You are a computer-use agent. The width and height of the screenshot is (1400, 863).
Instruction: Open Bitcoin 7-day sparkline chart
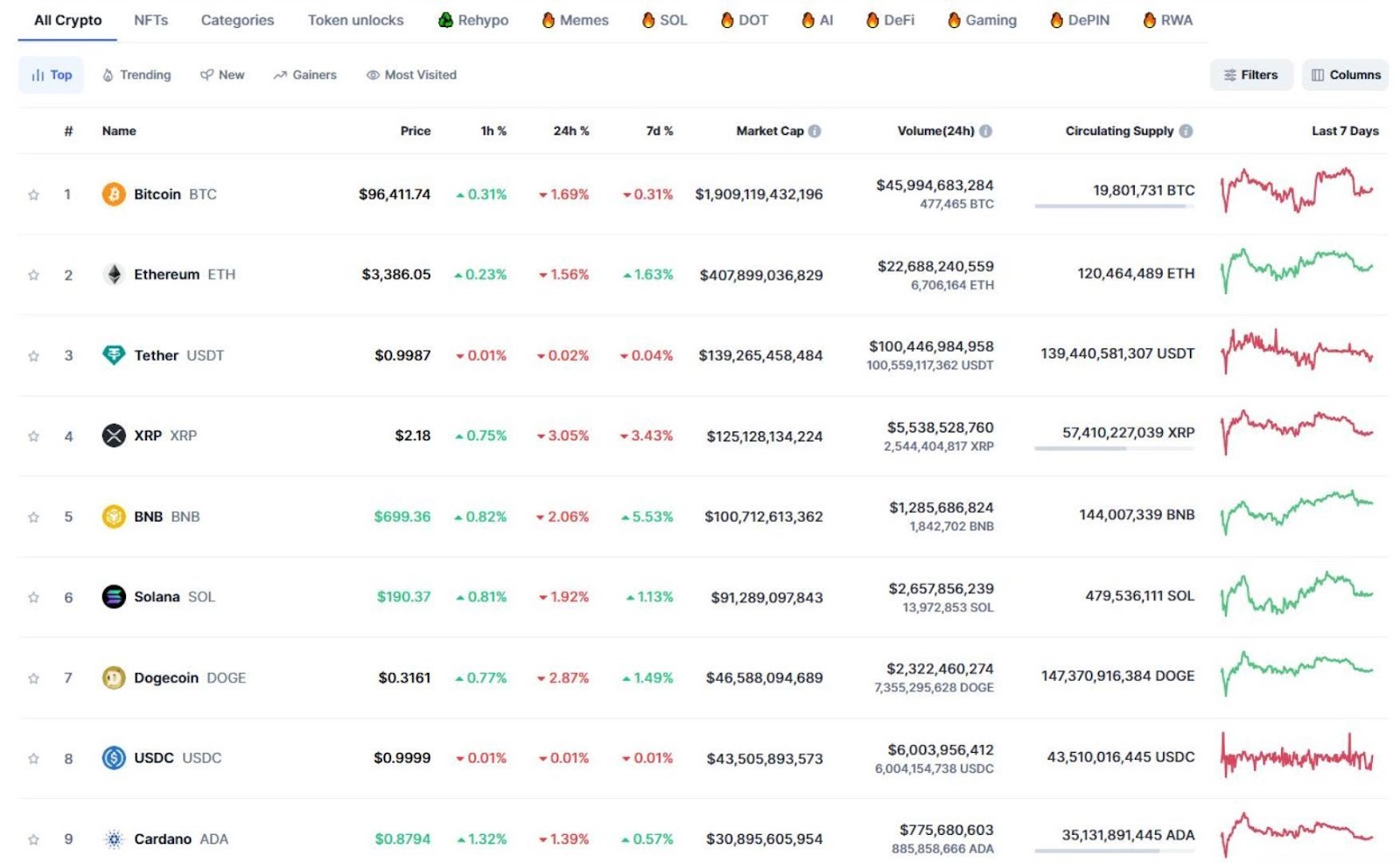pyautogui.click(x=1297, y=190)
